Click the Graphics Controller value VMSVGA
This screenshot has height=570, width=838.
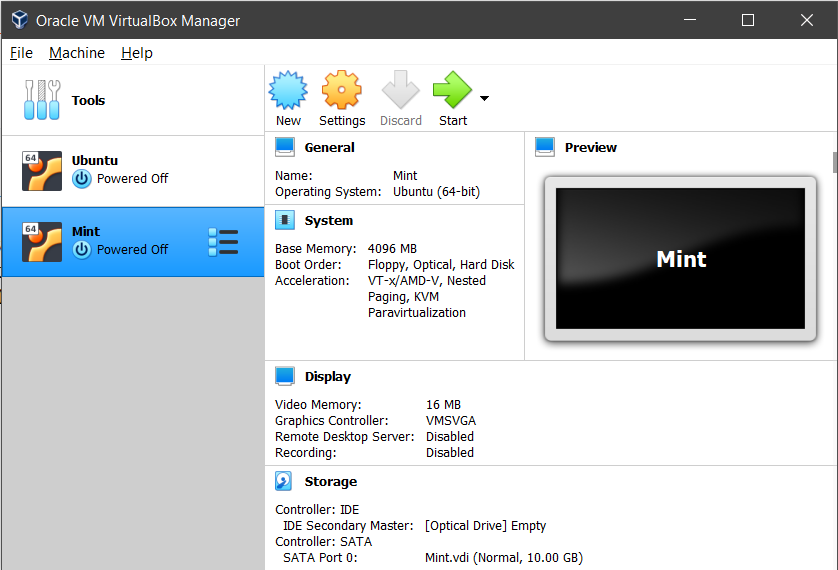451,421
